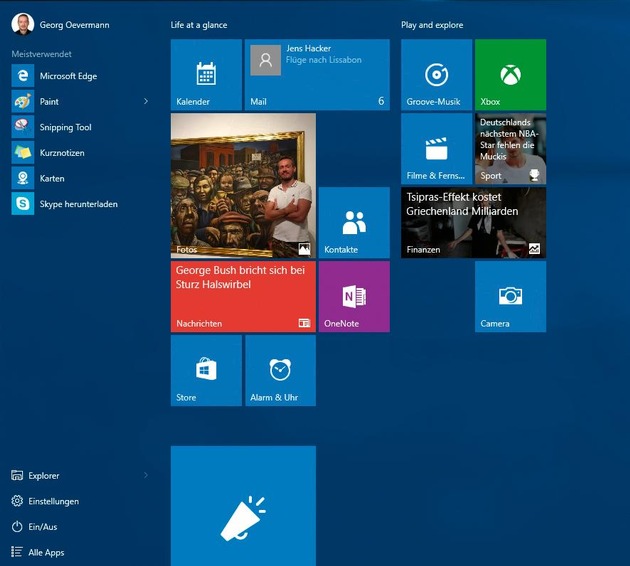Open Alle Apps list

[45, 552]
